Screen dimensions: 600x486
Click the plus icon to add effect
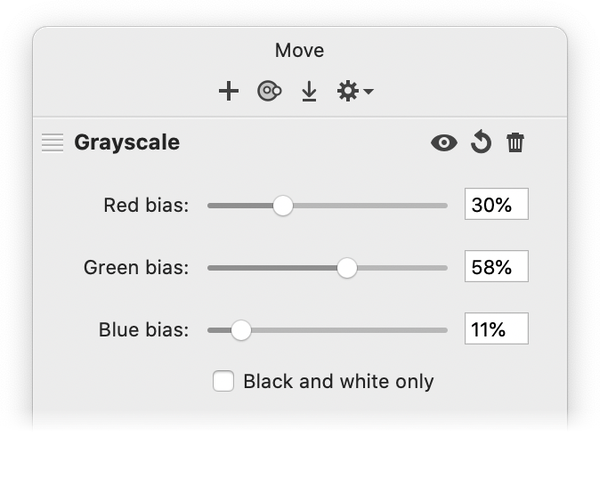click(x=229, y=92)
